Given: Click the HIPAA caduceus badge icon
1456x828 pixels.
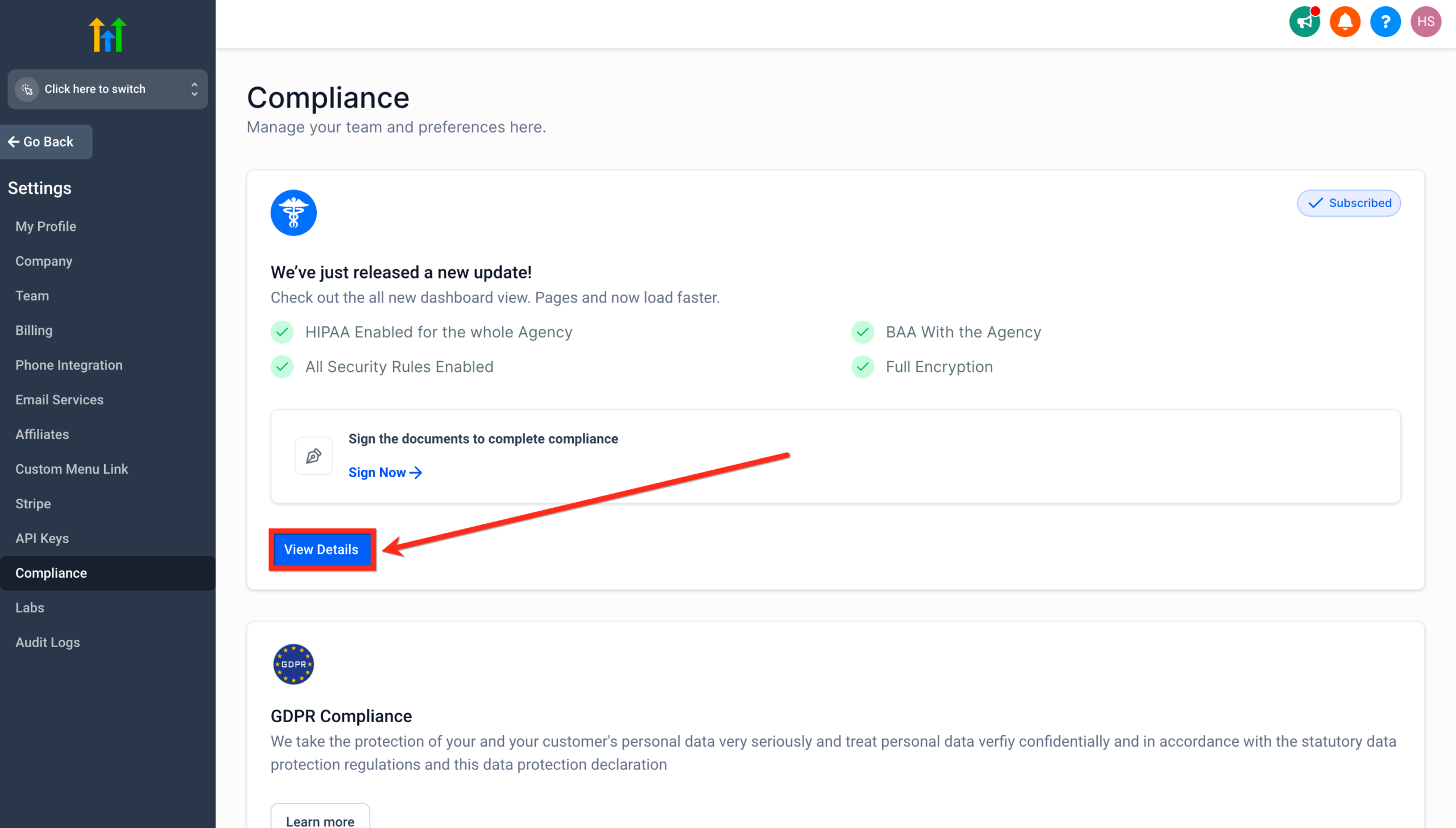Looking at the screenshot, I should click(x=293, y=212).
